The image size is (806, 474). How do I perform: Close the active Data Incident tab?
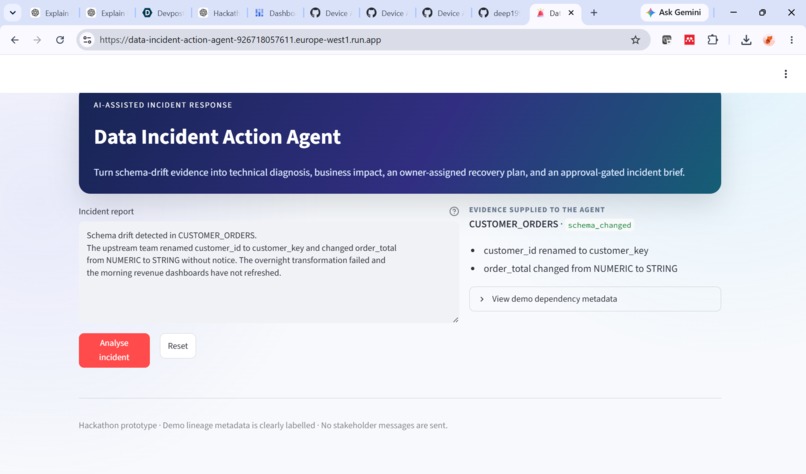(x=571, y=13)
